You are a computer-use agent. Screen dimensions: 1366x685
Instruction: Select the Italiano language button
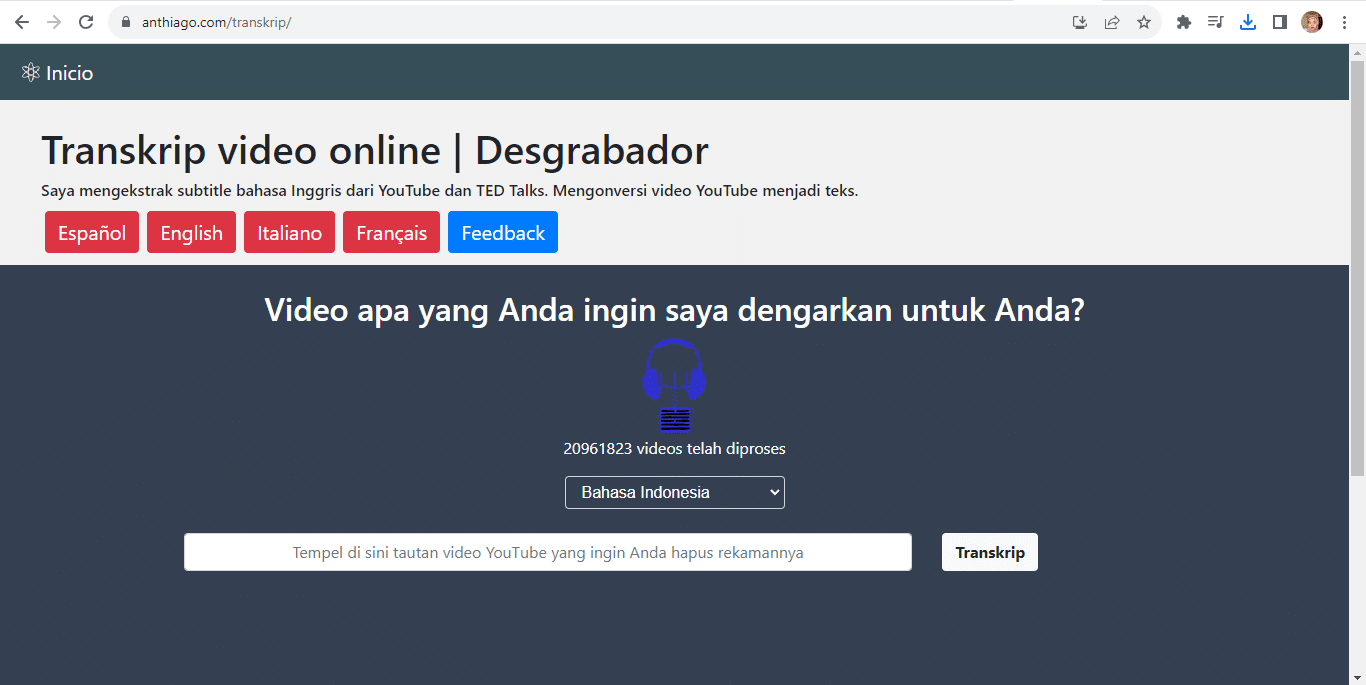click(289, 233)
